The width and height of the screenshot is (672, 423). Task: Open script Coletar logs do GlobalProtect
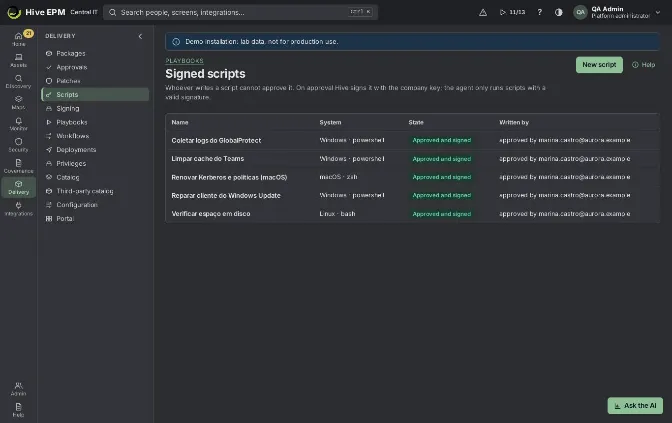point(216,141)
